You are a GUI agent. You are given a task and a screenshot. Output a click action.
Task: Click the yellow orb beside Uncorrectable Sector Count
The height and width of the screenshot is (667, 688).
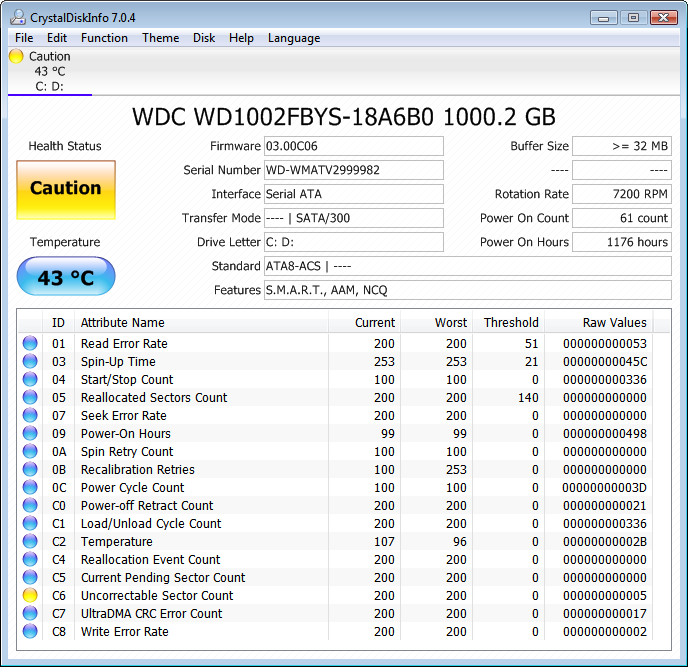pos(30,596)
